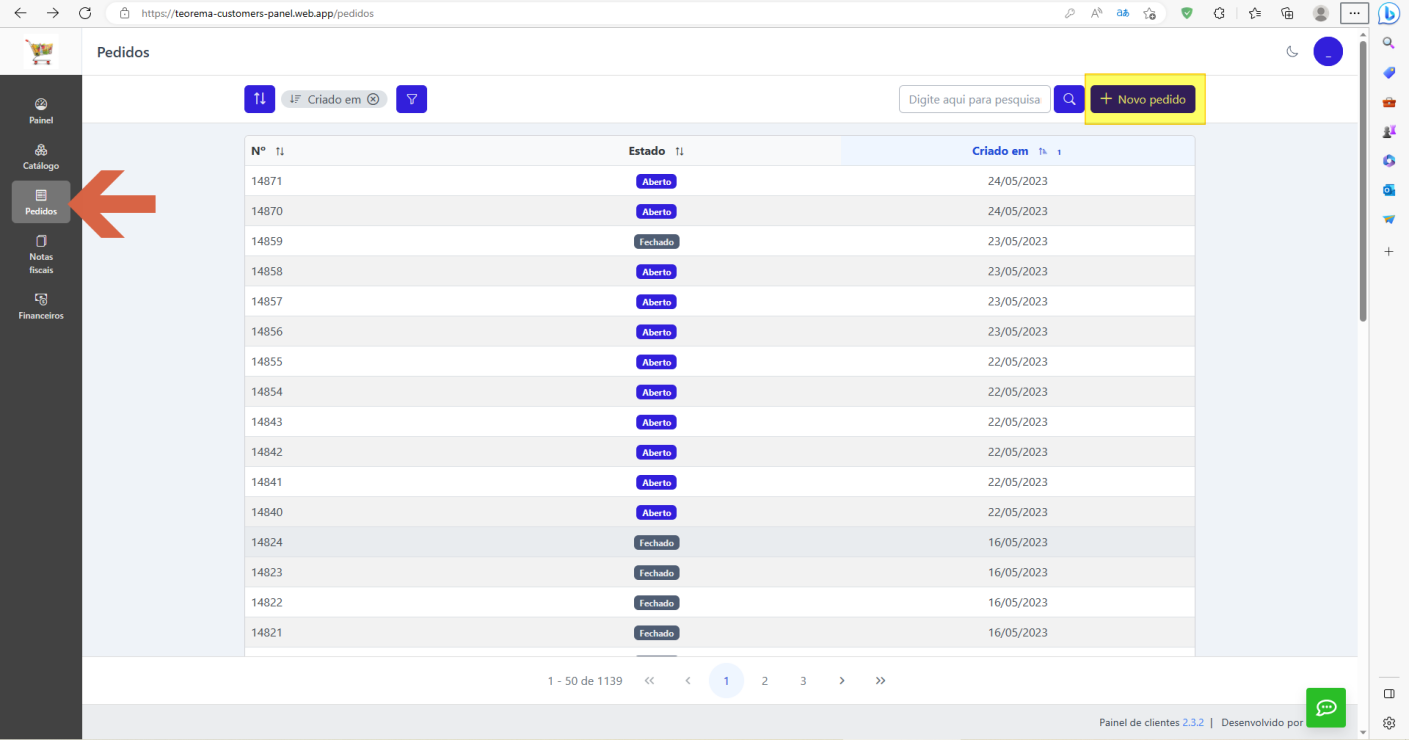Click the magnifier search button
This screenshot has height=740, width=1409.
pyautogui.click(x=1069, y=99)
